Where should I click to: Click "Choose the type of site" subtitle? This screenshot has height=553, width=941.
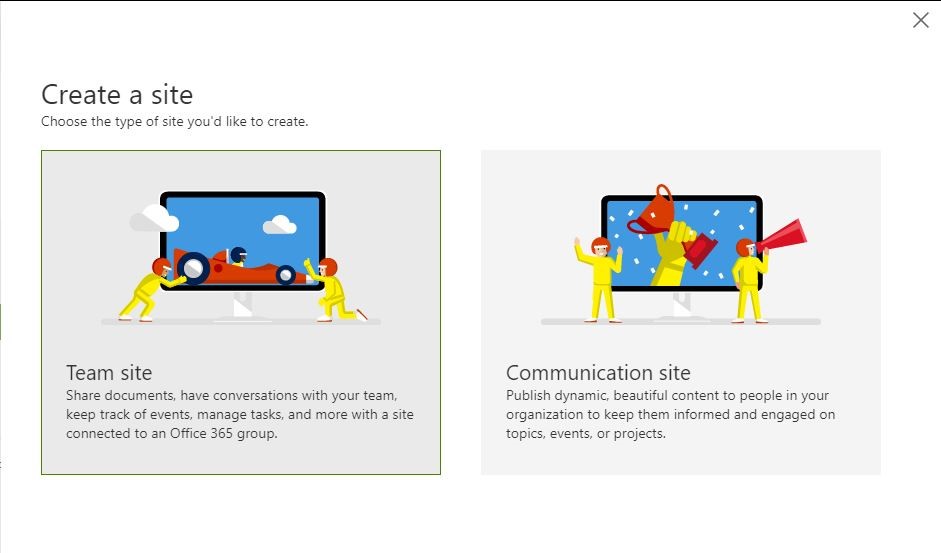(174, 122)
